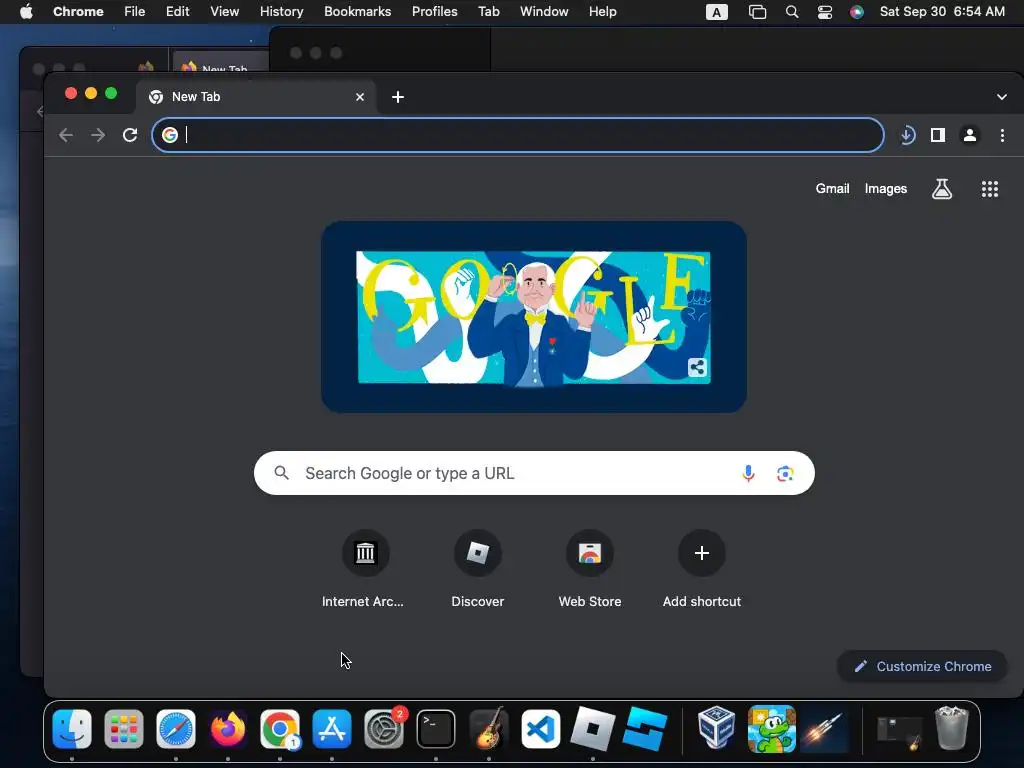This screenshot has width=1024, height=768.
Task: Open the rocket launch app in the Dock
Action: tap(824, 729)
